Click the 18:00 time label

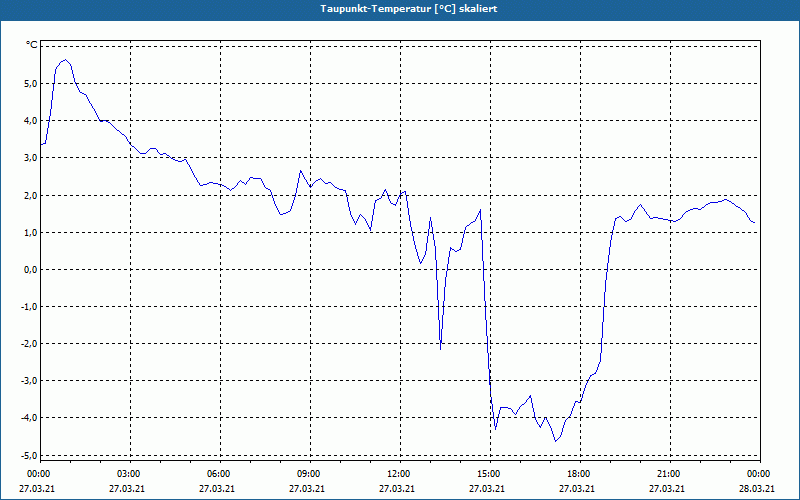pos(580,474)
